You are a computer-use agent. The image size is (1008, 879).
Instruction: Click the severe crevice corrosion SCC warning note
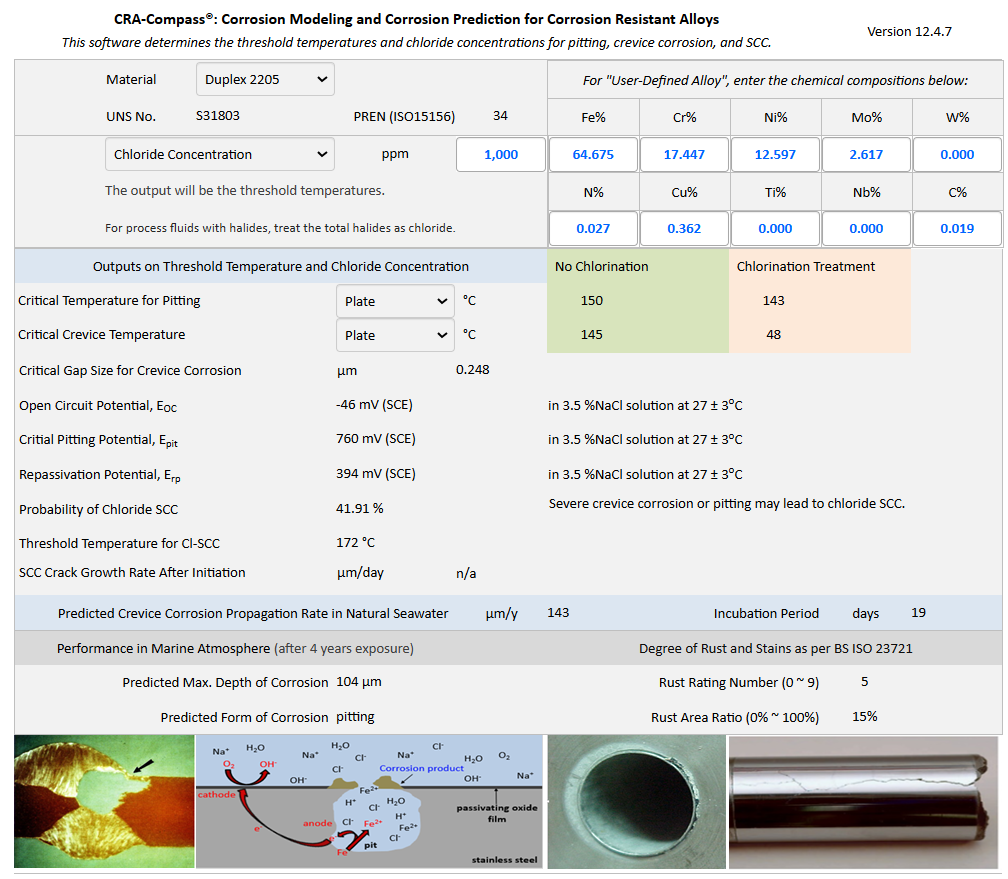tap(726, 503)
